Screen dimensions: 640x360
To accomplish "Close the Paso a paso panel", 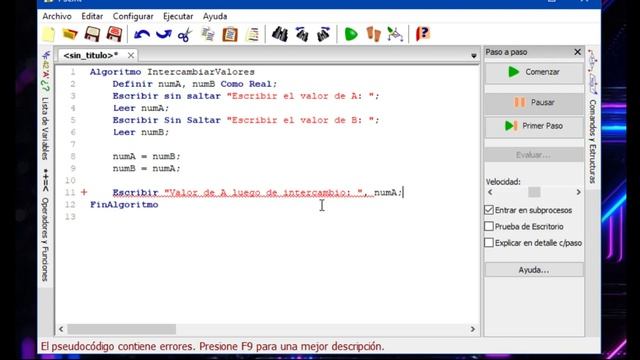I will (x=577, y=52).
